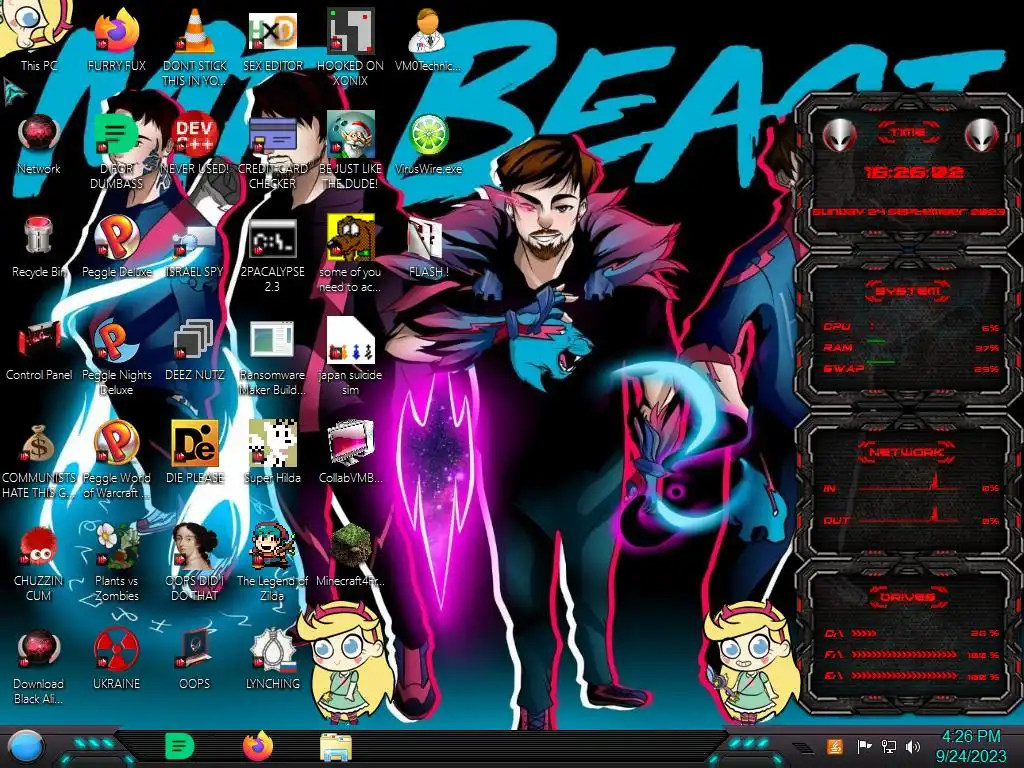The width and height of the screenshot is (1024, 768).
Task: Open the LYNCHING noose shortcut icon
Action: [x=272, y=649]
